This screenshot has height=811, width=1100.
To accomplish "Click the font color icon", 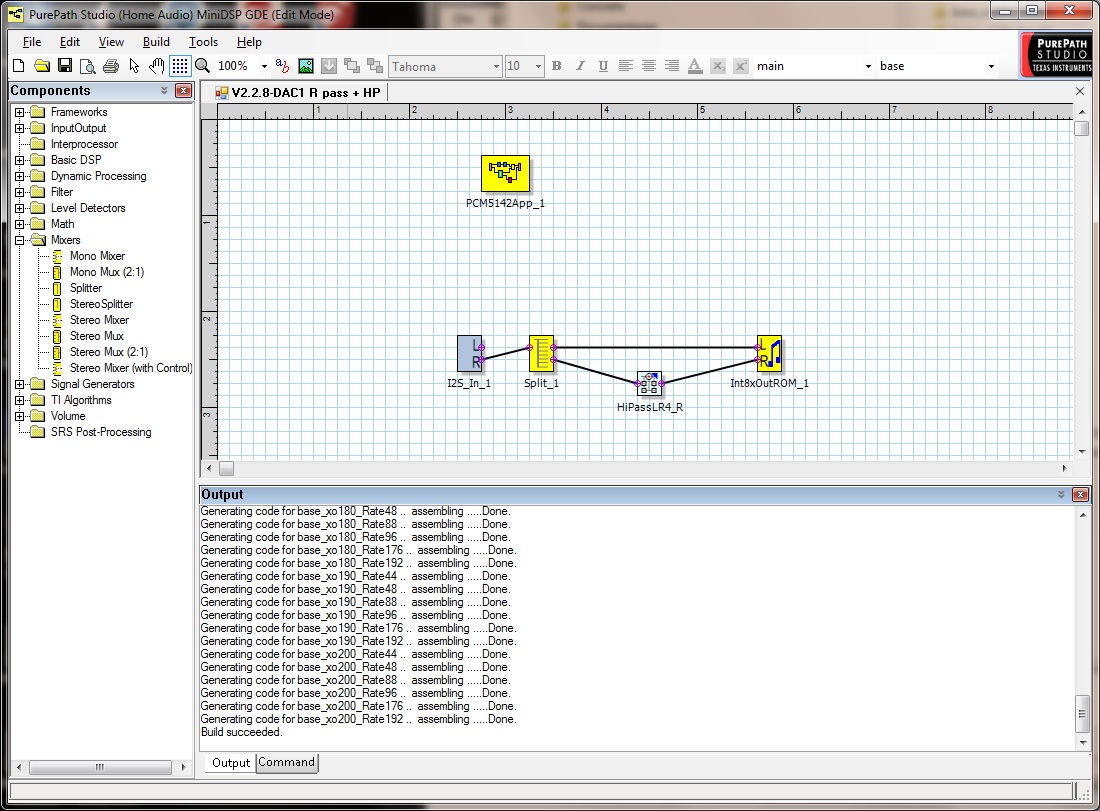I will (x=695, y=66).
